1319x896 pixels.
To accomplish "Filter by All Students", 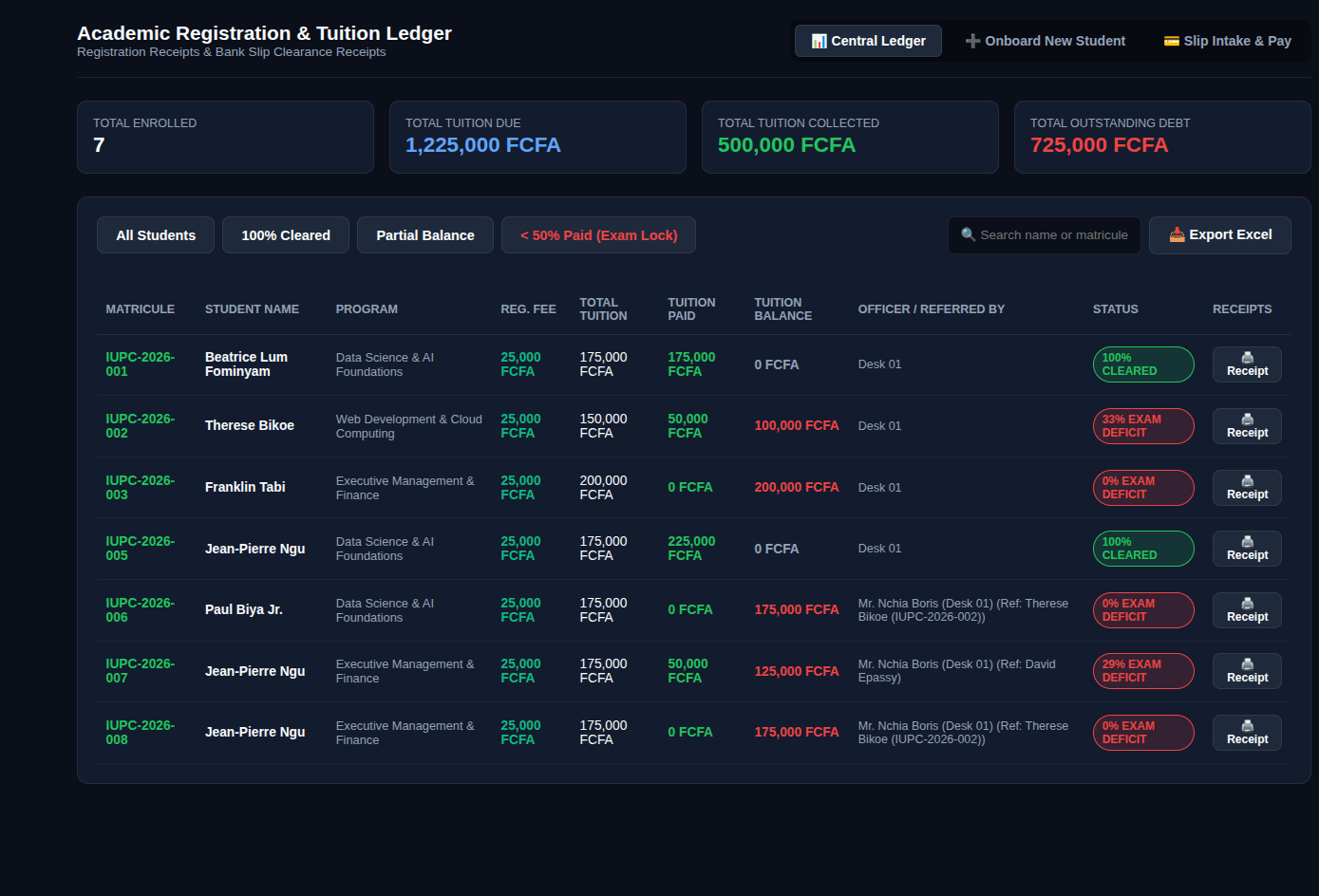I will click(x=156, y=235).
